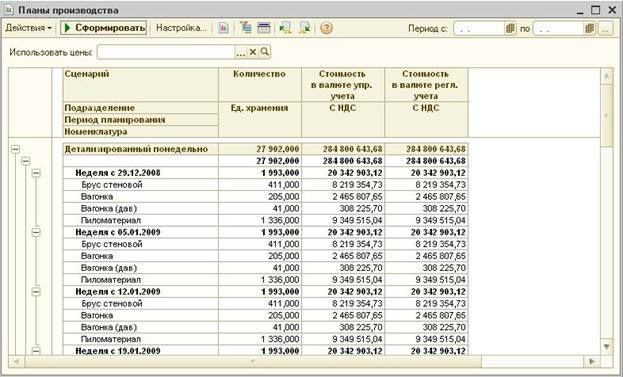Click the Стоимость в валюте упр. учета header

point(343,85)
